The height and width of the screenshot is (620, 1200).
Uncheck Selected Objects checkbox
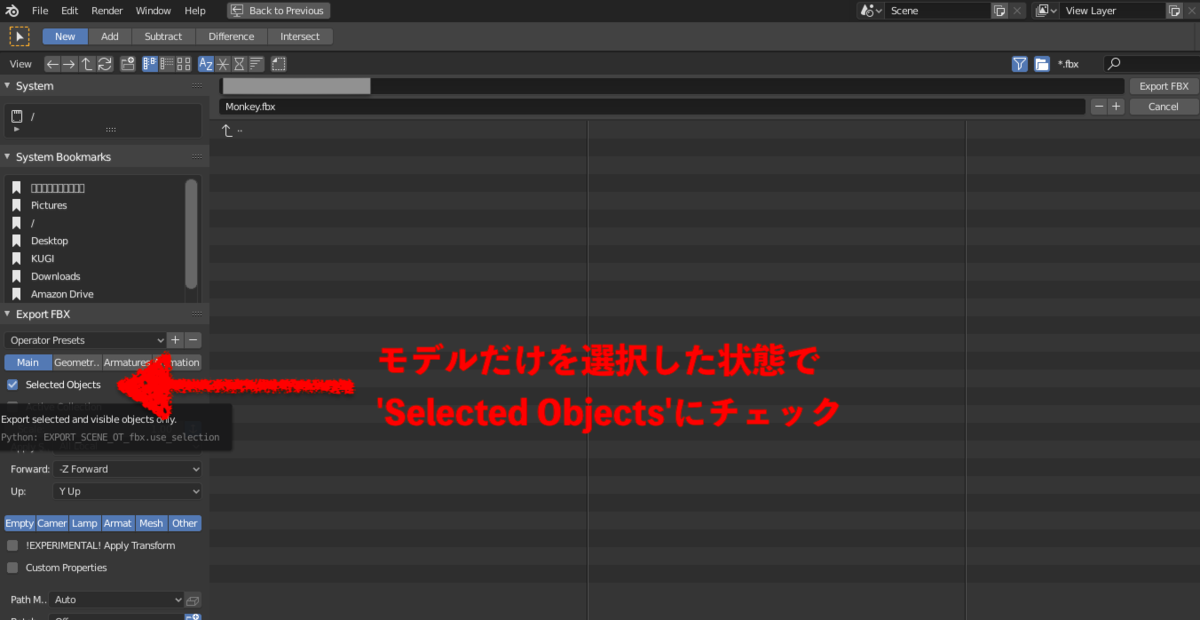click(13, 384)
